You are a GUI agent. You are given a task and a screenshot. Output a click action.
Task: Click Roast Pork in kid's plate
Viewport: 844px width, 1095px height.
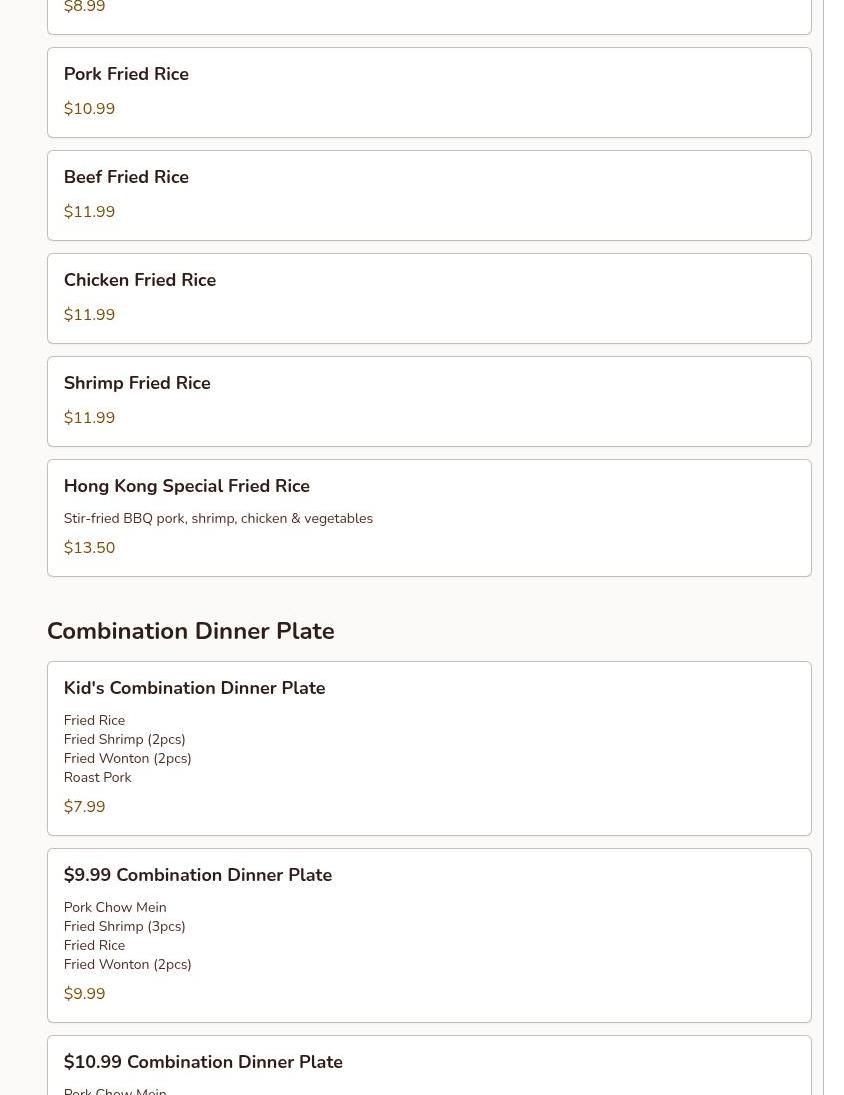(x=98, y=777)
